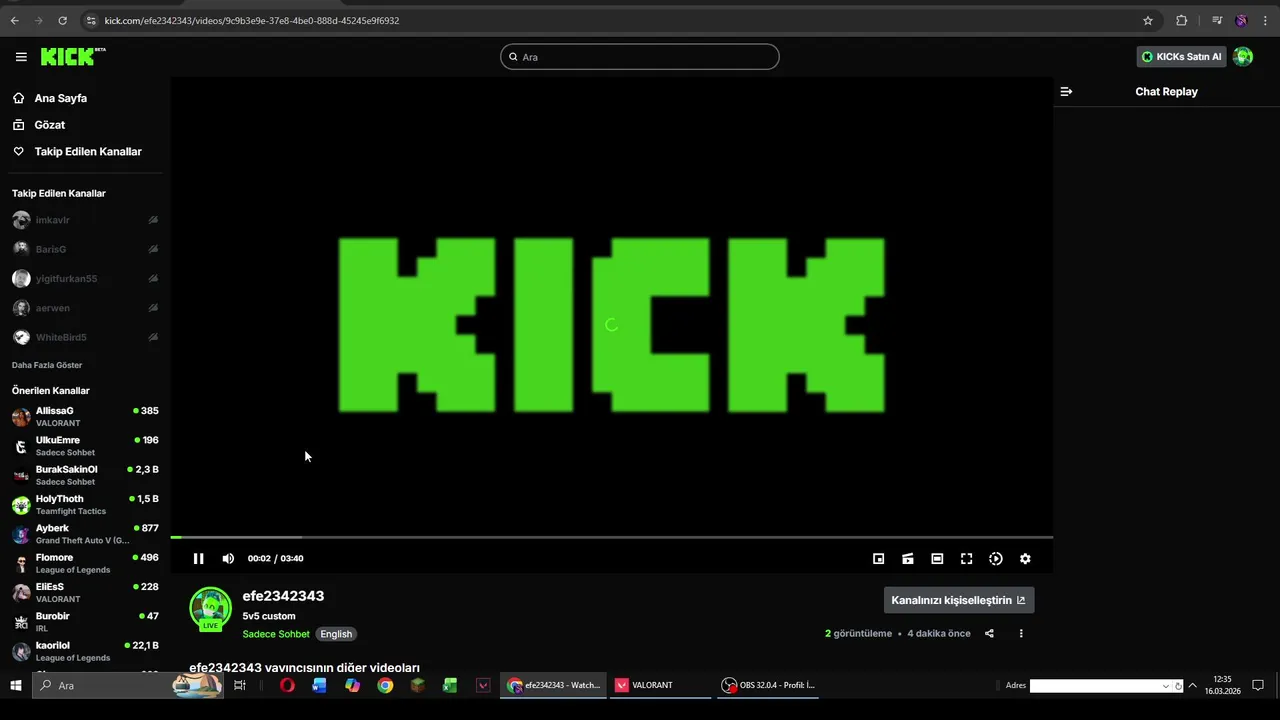Viewport: 1280px width, 720px height.
Task: Buy KICKs with KICKs Satın Al
Action: [1181, 57]
